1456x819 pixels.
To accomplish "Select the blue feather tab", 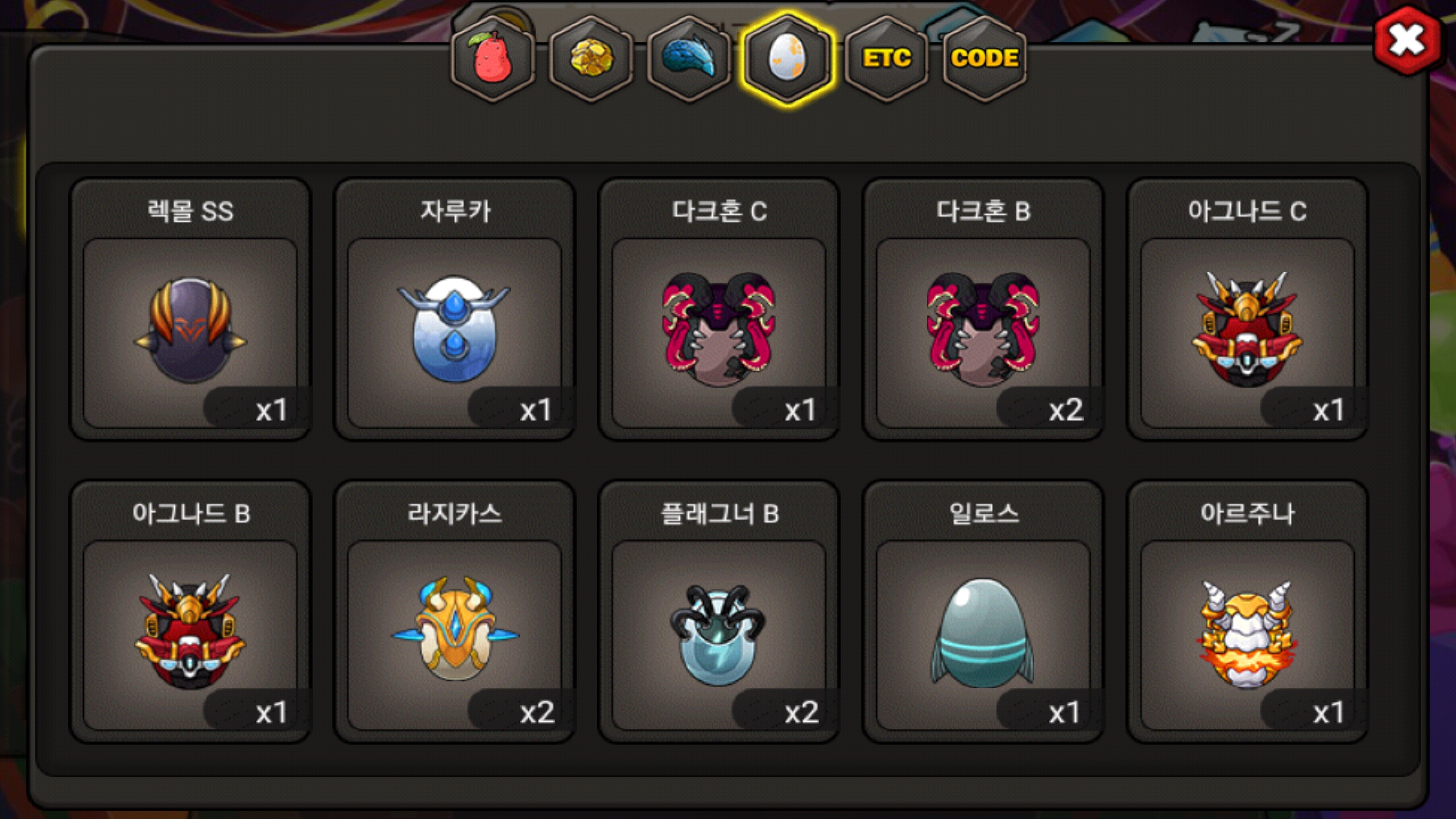I will (689, 59).
